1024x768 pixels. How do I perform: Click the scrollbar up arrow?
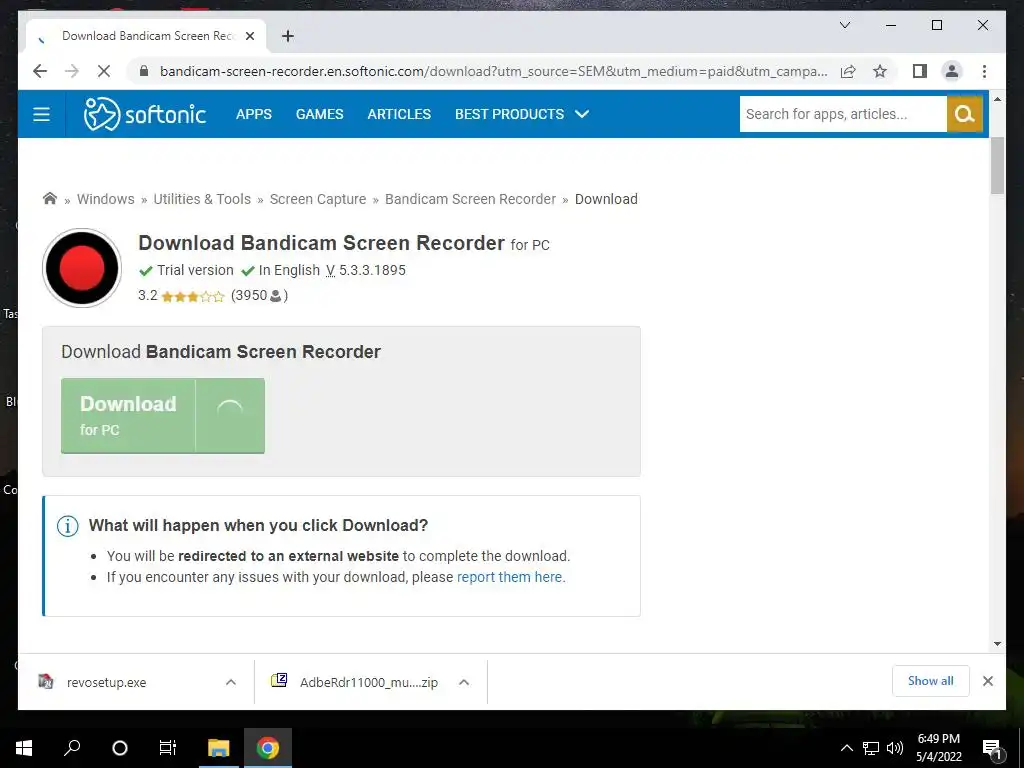click(x=997, y=99)
